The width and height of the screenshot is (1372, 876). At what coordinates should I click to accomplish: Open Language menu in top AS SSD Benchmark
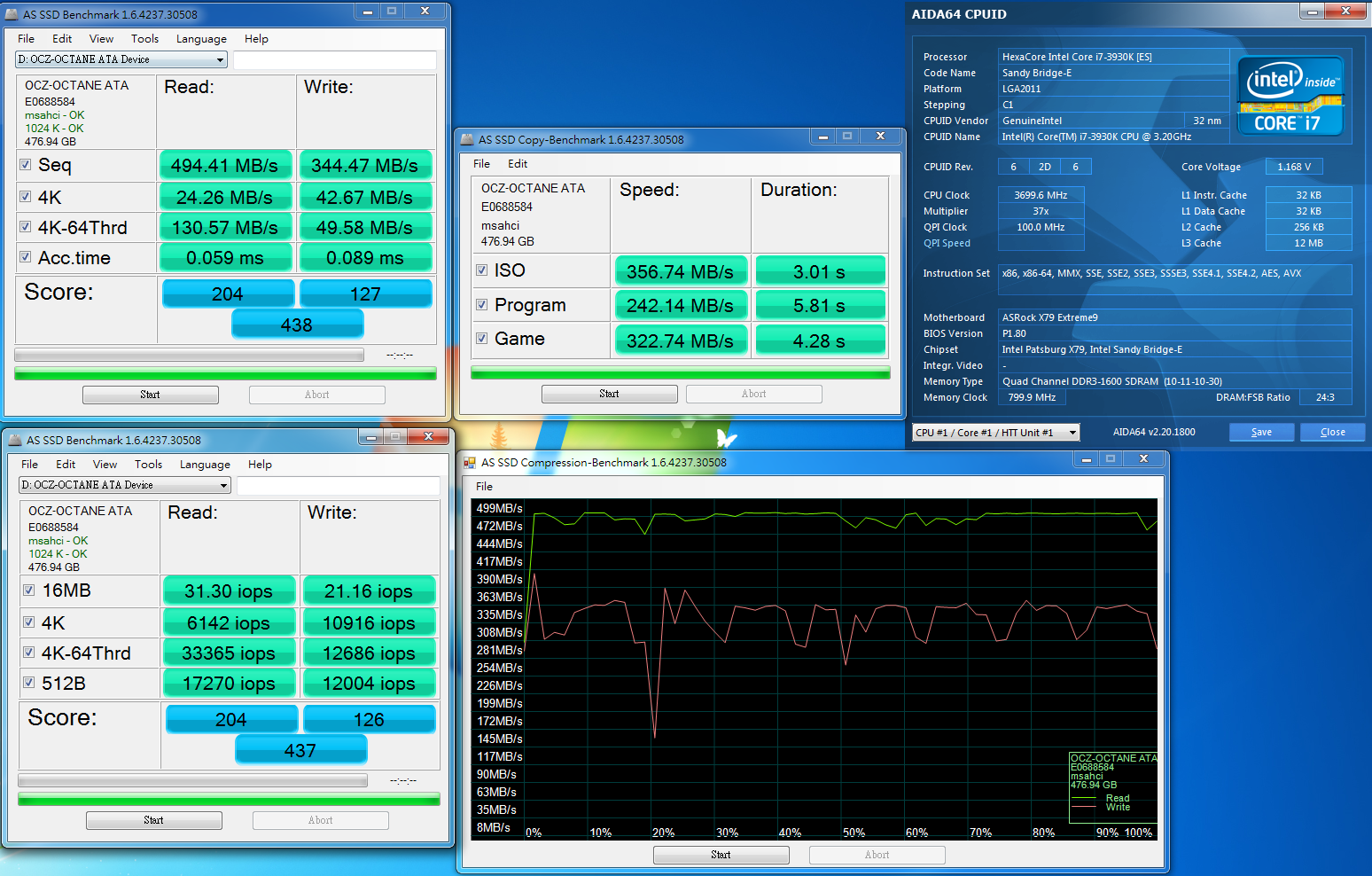(201, 38)
